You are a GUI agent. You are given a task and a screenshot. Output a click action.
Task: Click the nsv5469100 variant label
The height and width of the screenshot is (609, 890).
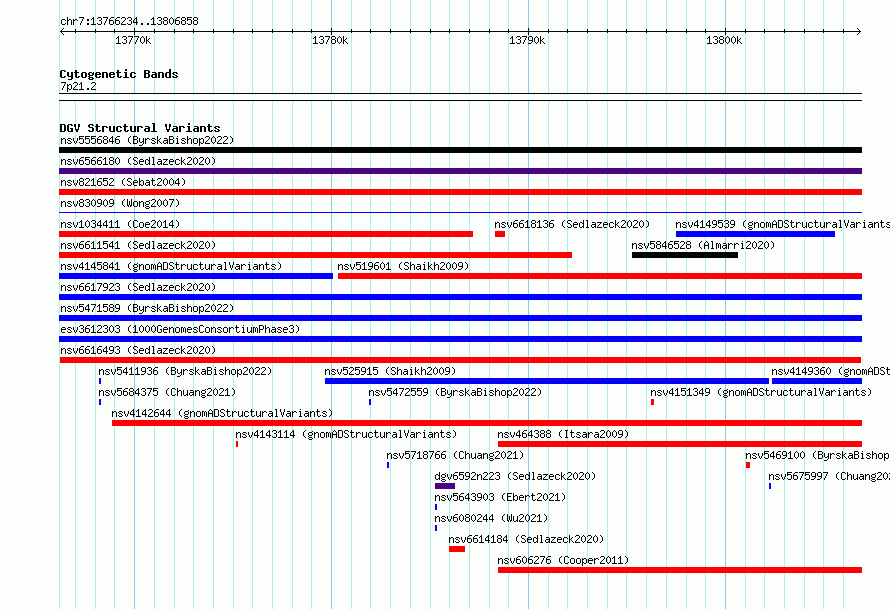817,455
